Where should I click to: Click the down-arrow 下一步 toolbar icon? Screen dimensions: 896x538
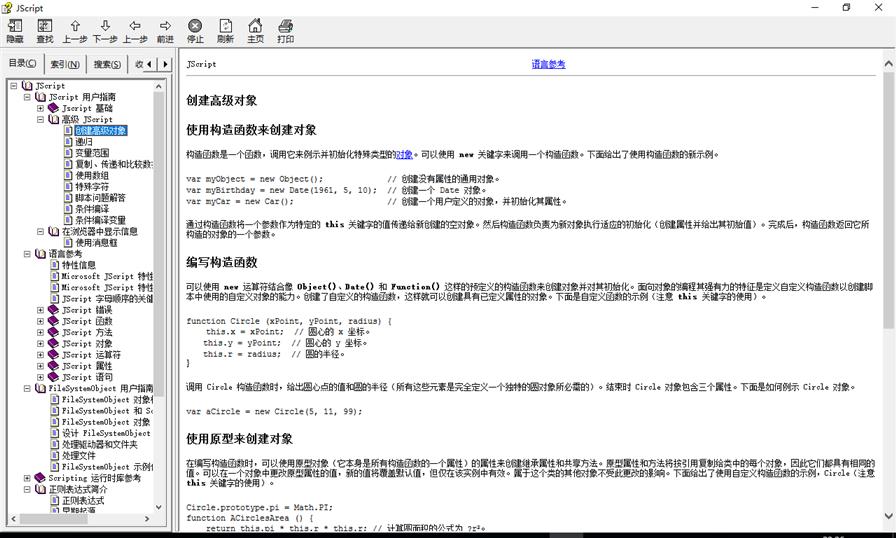point(105,26)
